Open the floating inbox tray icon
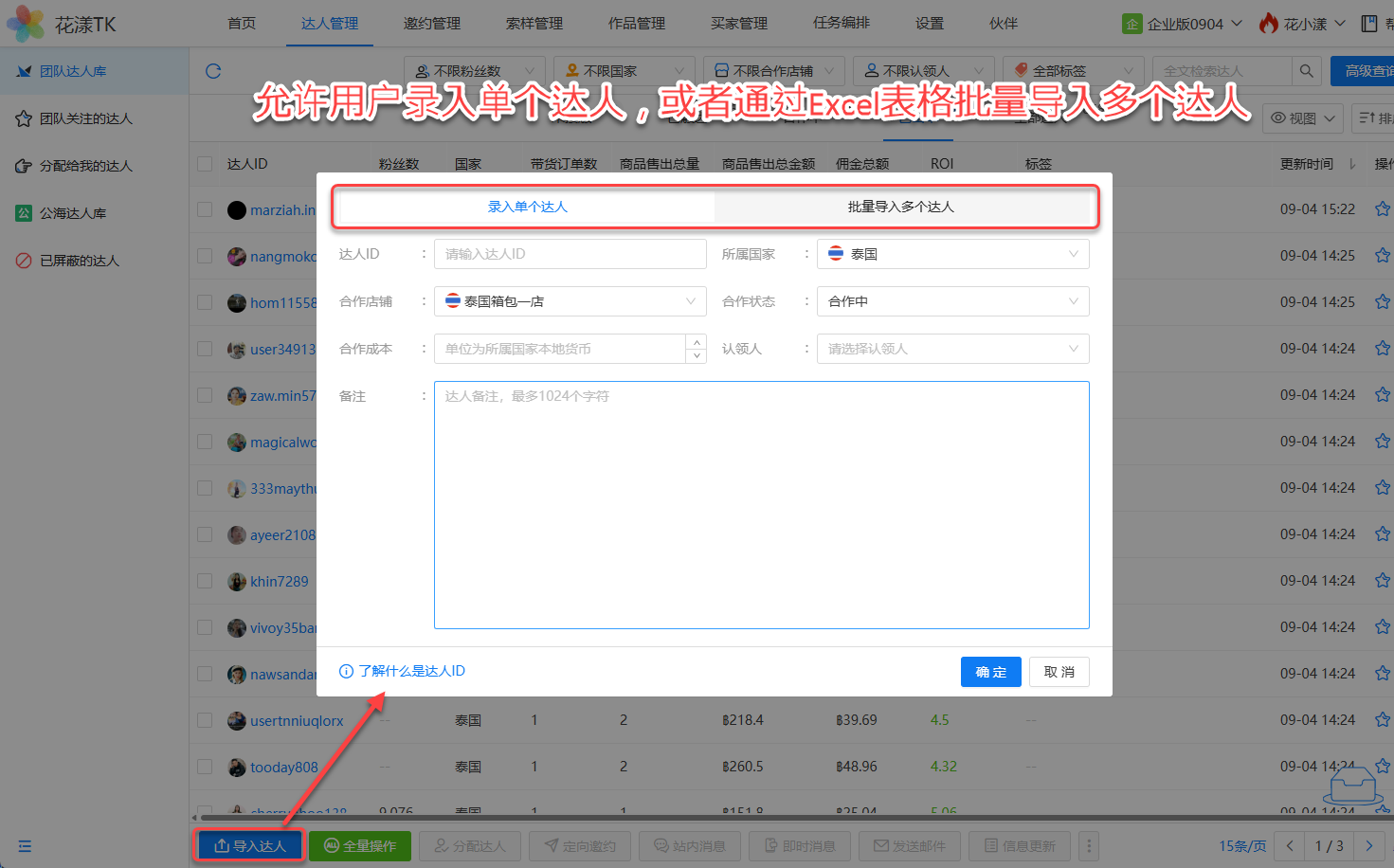Screen dimensions: 1394x868 [1352, 786]
